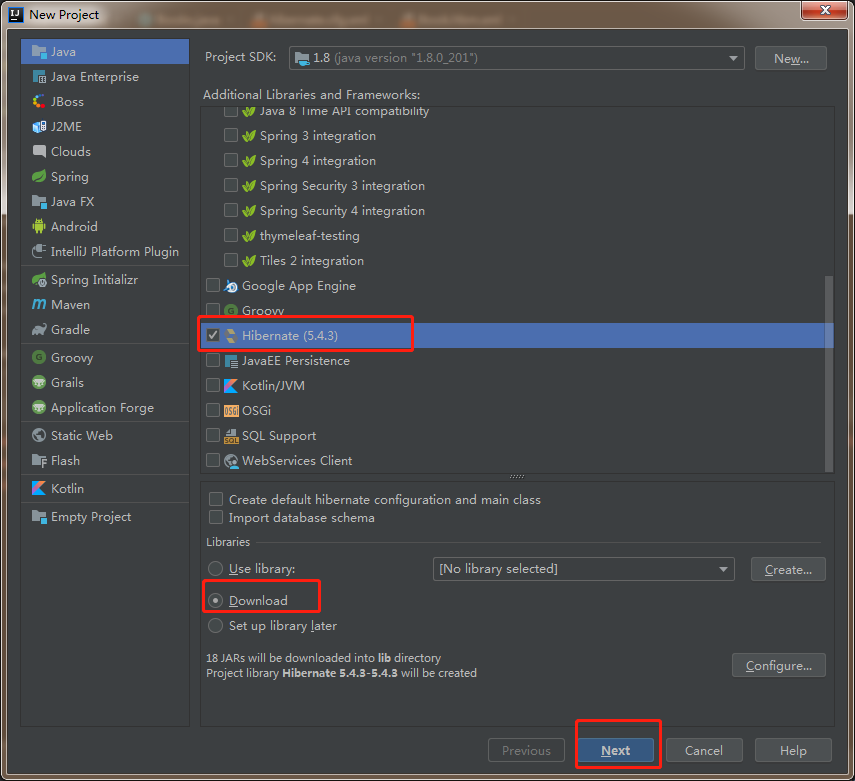Click the splitter grip below frameworks list
The image size is (855, 781).
tap(517, 477)
